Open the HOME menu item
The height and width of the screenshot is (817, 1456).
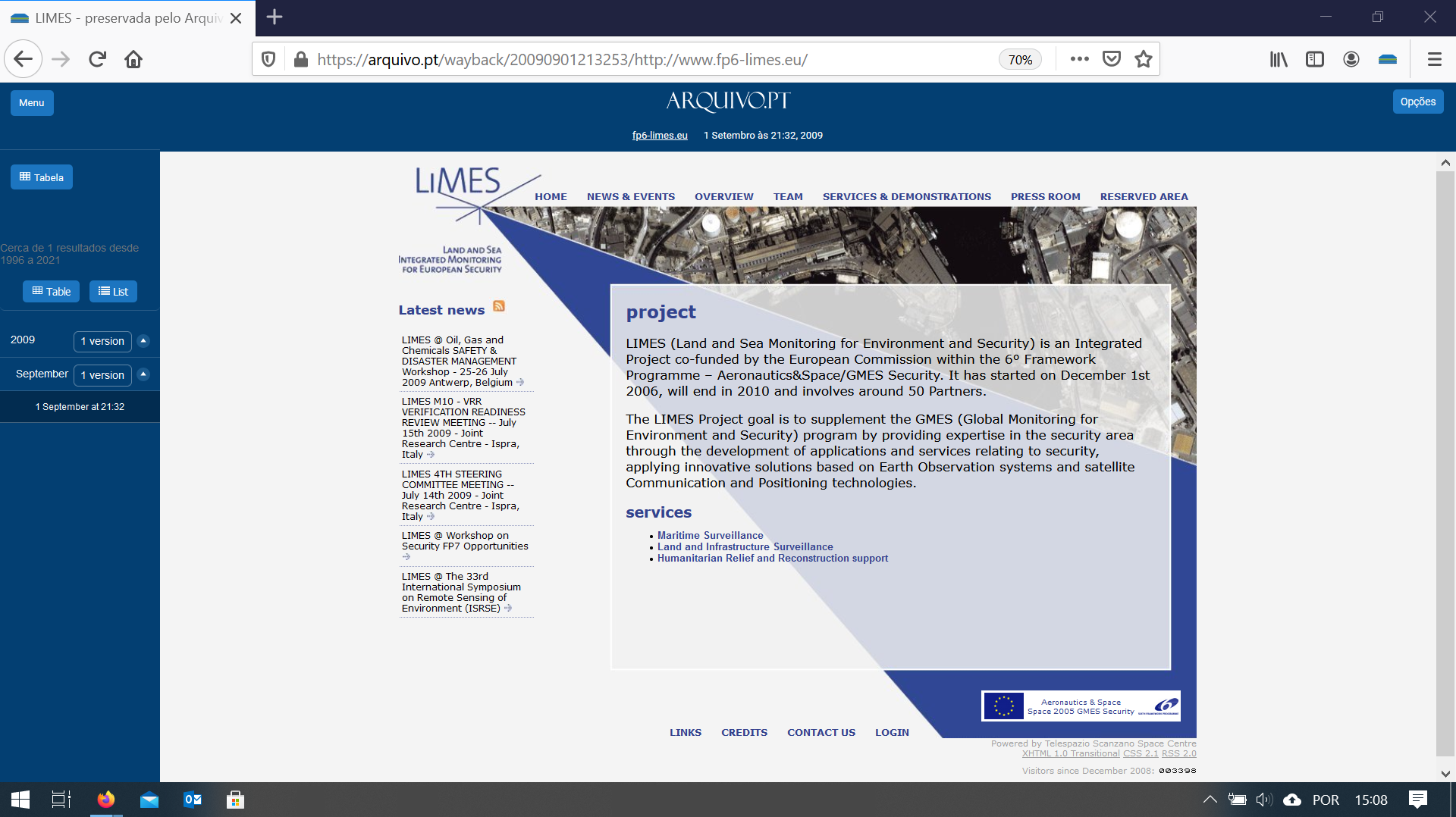click(551, 196)
